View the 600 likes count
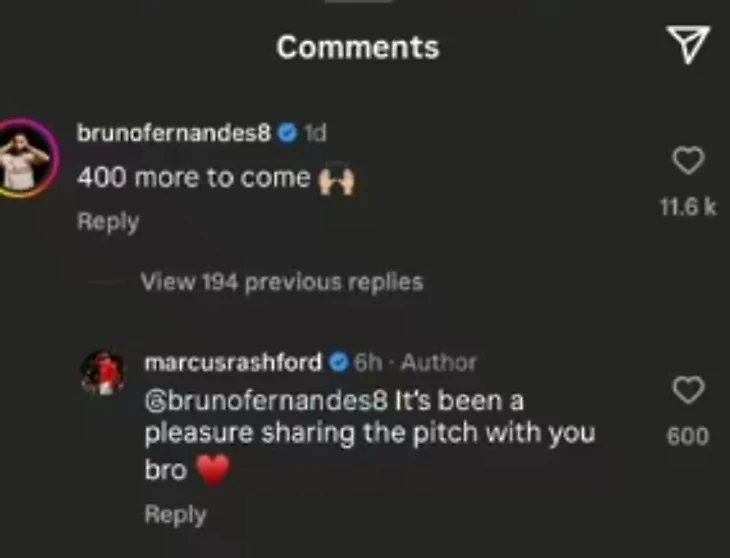The height and width of the screenshot is (558, 730). 688,436
